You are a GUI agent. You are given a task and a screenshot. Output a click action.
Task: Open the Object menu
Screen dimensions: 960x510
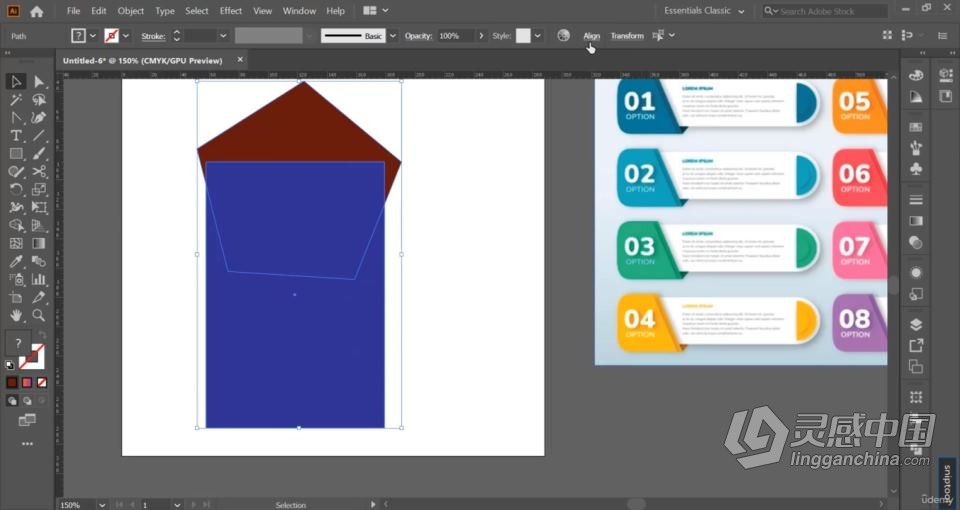(x=131, y=11)
